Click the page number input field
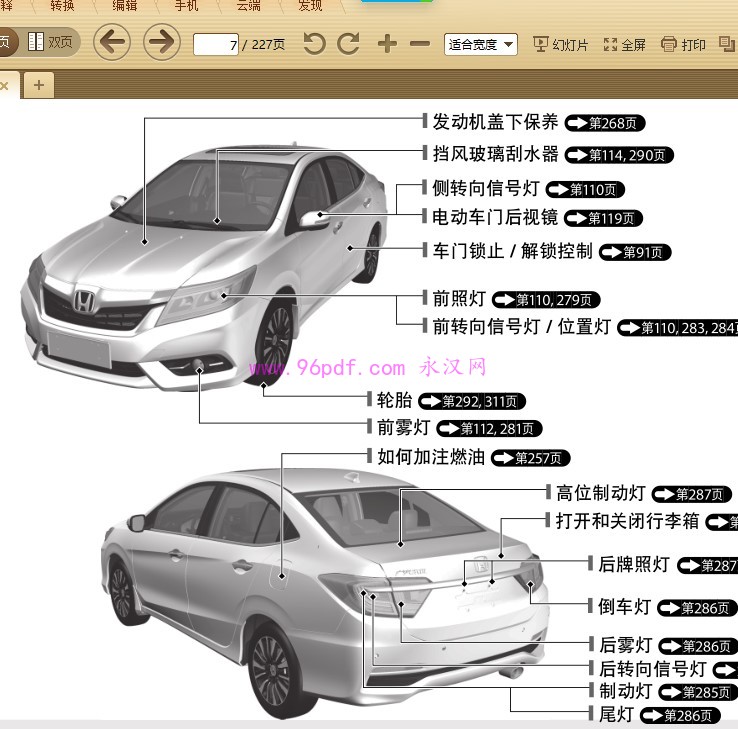The height and width of the screenshot is (729, 738). pyautogui.click(x=216, y=45)
